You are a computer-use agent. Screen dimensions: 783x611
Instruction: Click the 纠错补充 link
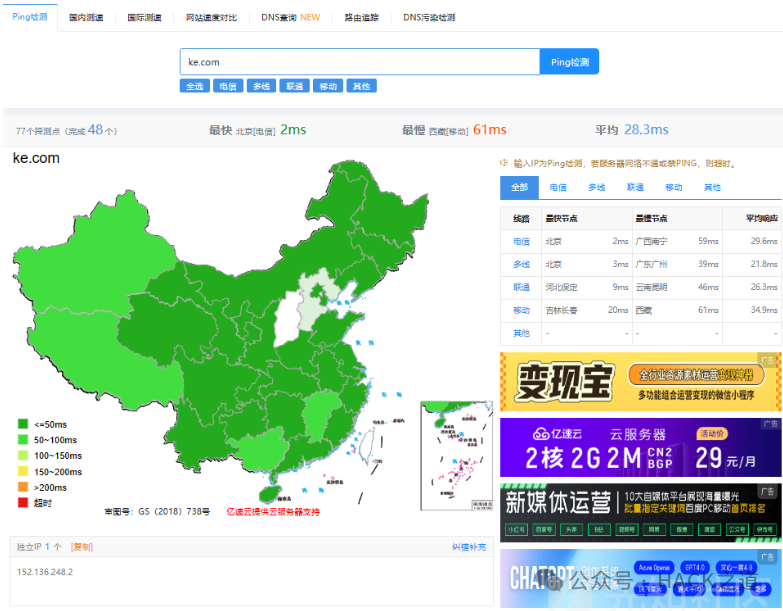pyautogui.click(x=469, y=547)
